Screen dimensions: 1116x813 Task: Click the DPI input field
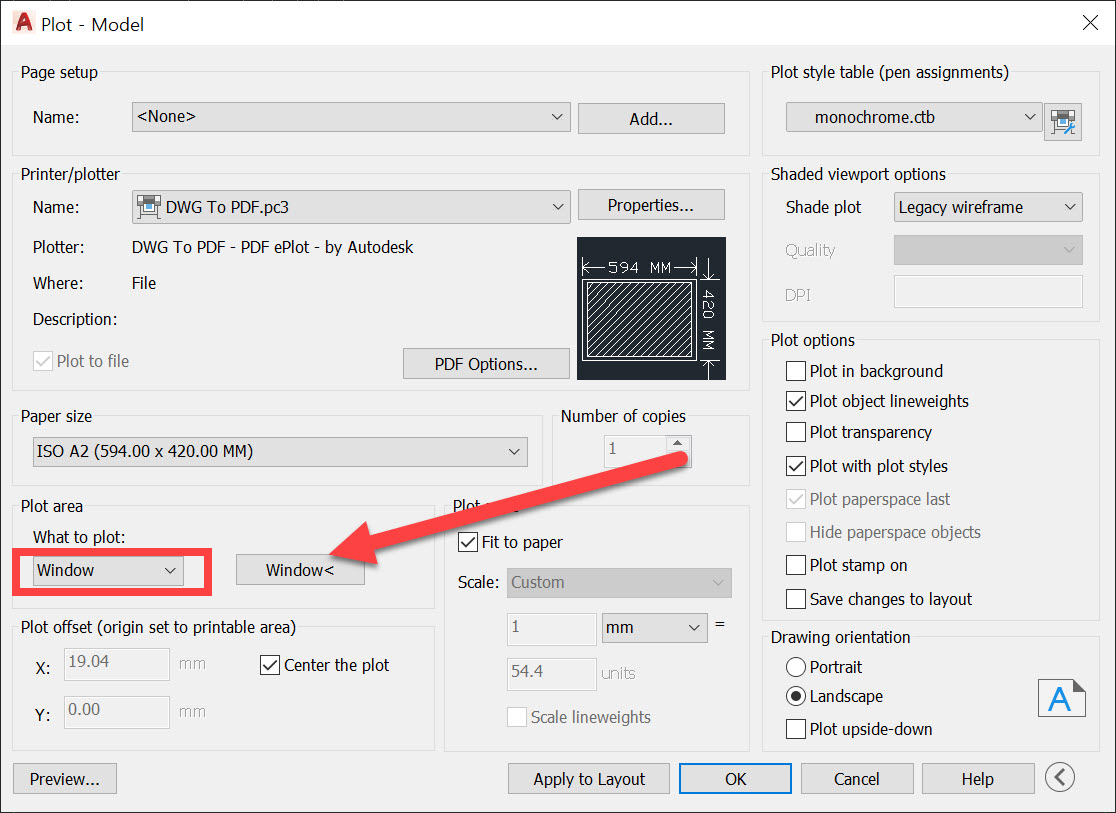point(988,292)
